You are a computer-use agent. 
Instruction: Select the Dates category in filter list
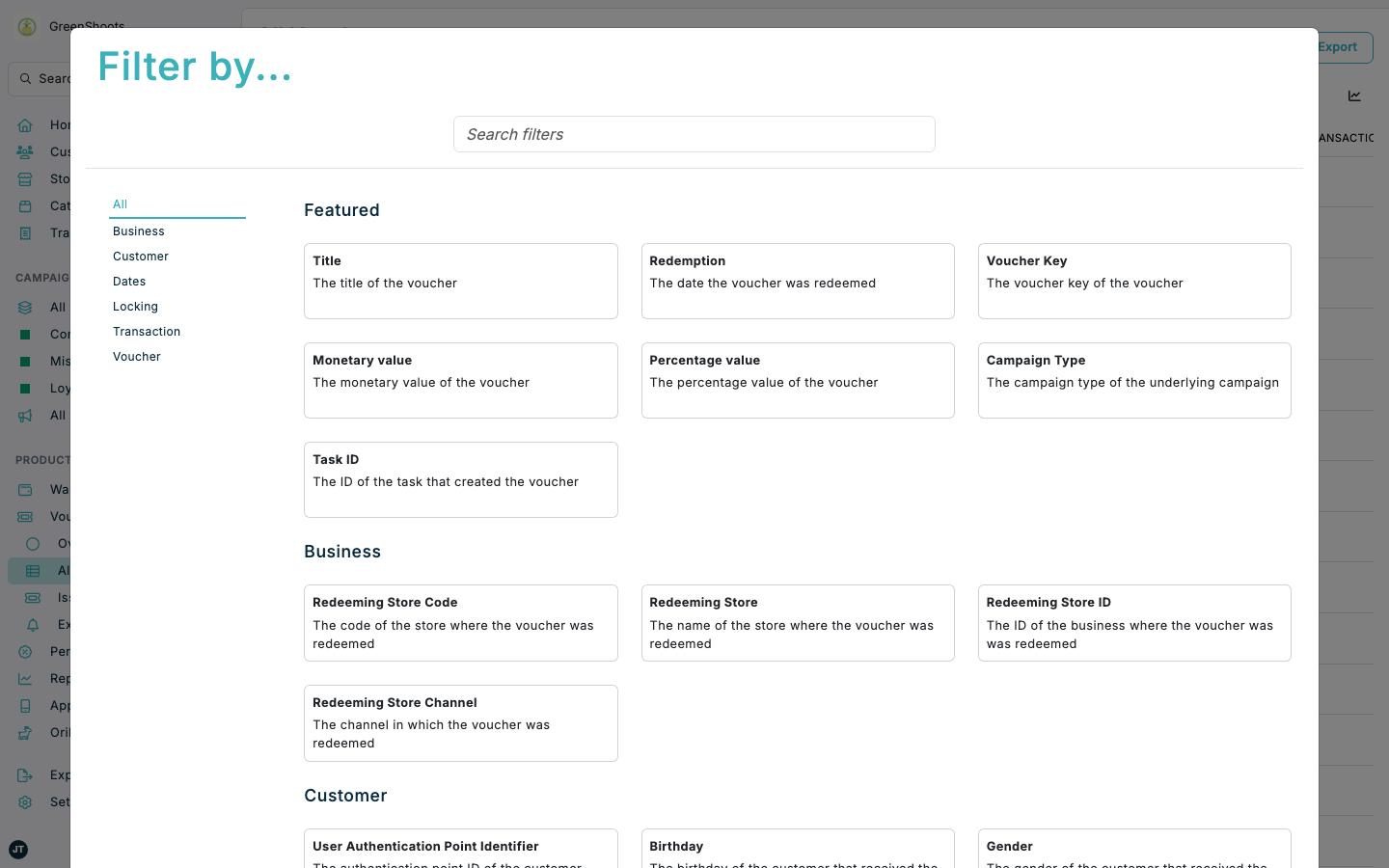(x=128, y=281)
